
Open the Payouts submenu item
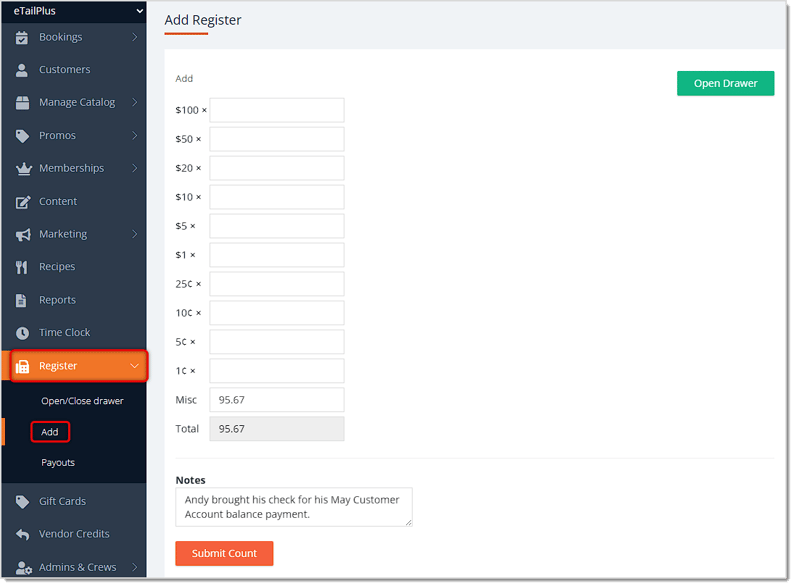point(58,463)
